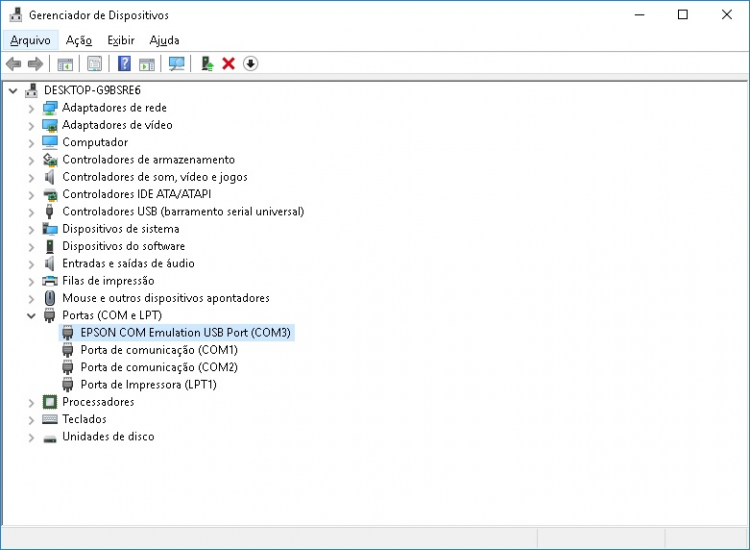Expand the Computador category
The width and height of the screenshot is (750, 550).
coord(32,143)
